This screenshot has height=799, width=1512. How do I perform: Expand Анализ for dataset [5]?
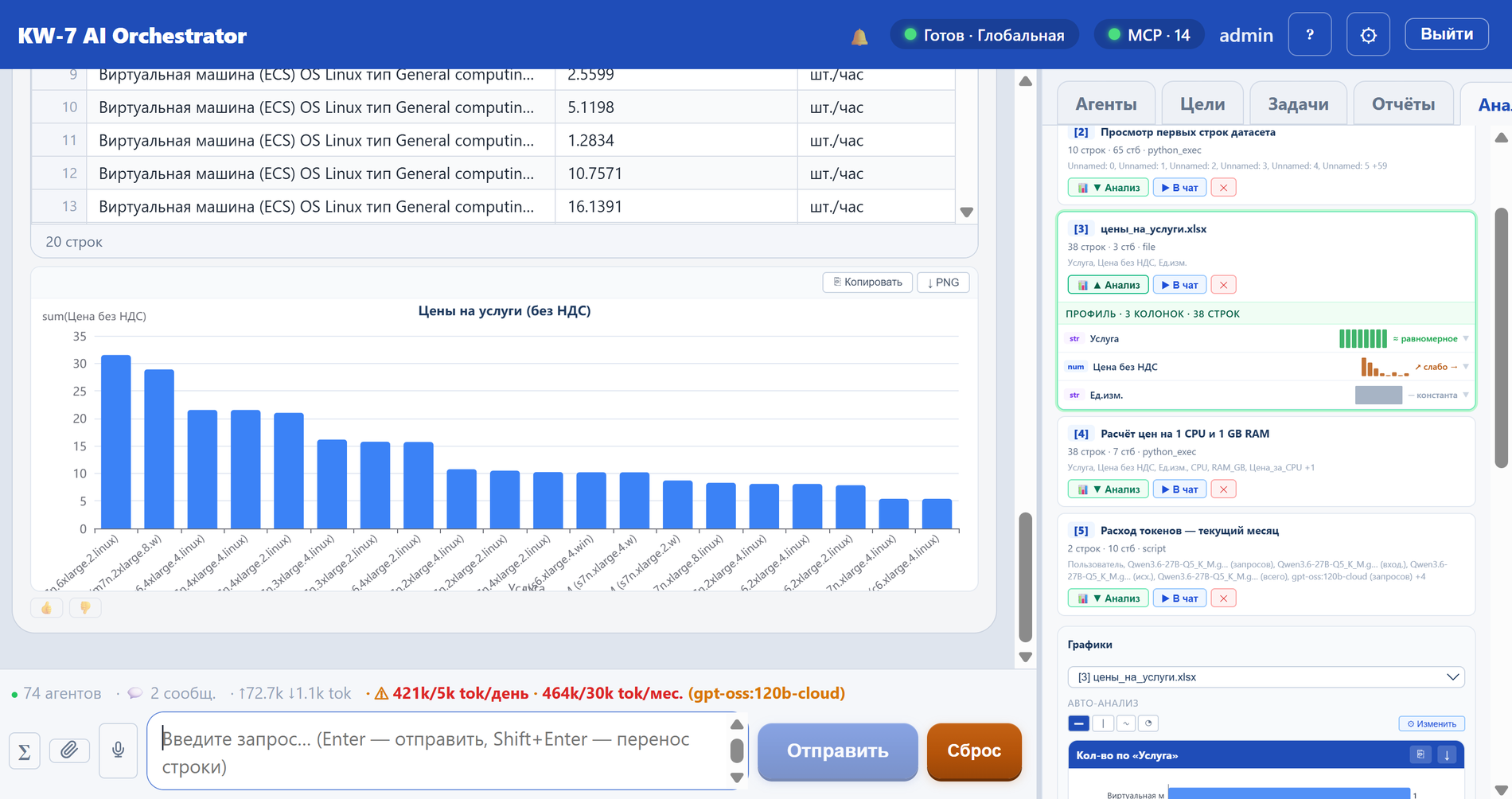click(x=1108, y=598)
